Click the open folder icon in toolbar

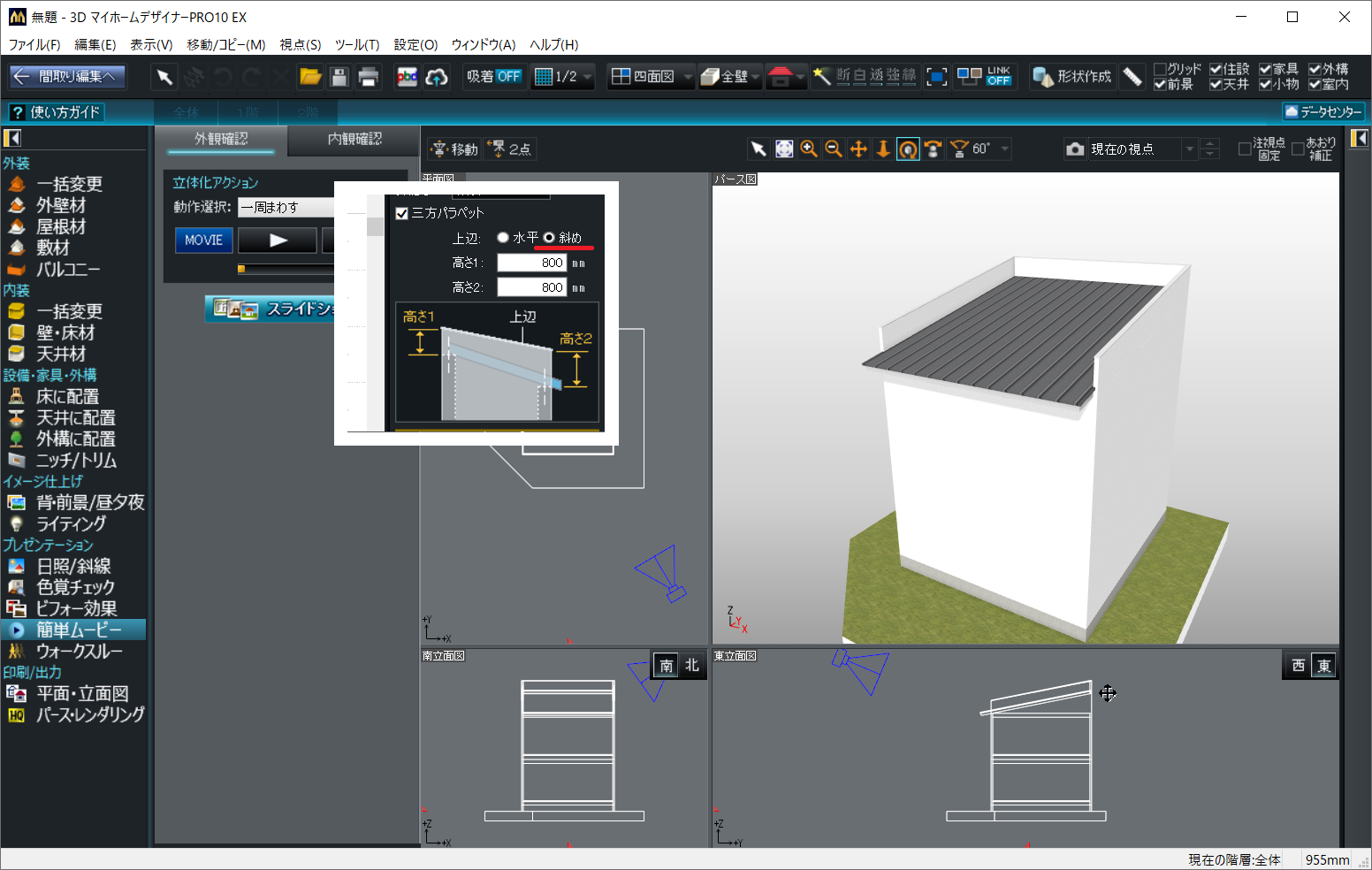pyautogui.click(x=310, y=77)
